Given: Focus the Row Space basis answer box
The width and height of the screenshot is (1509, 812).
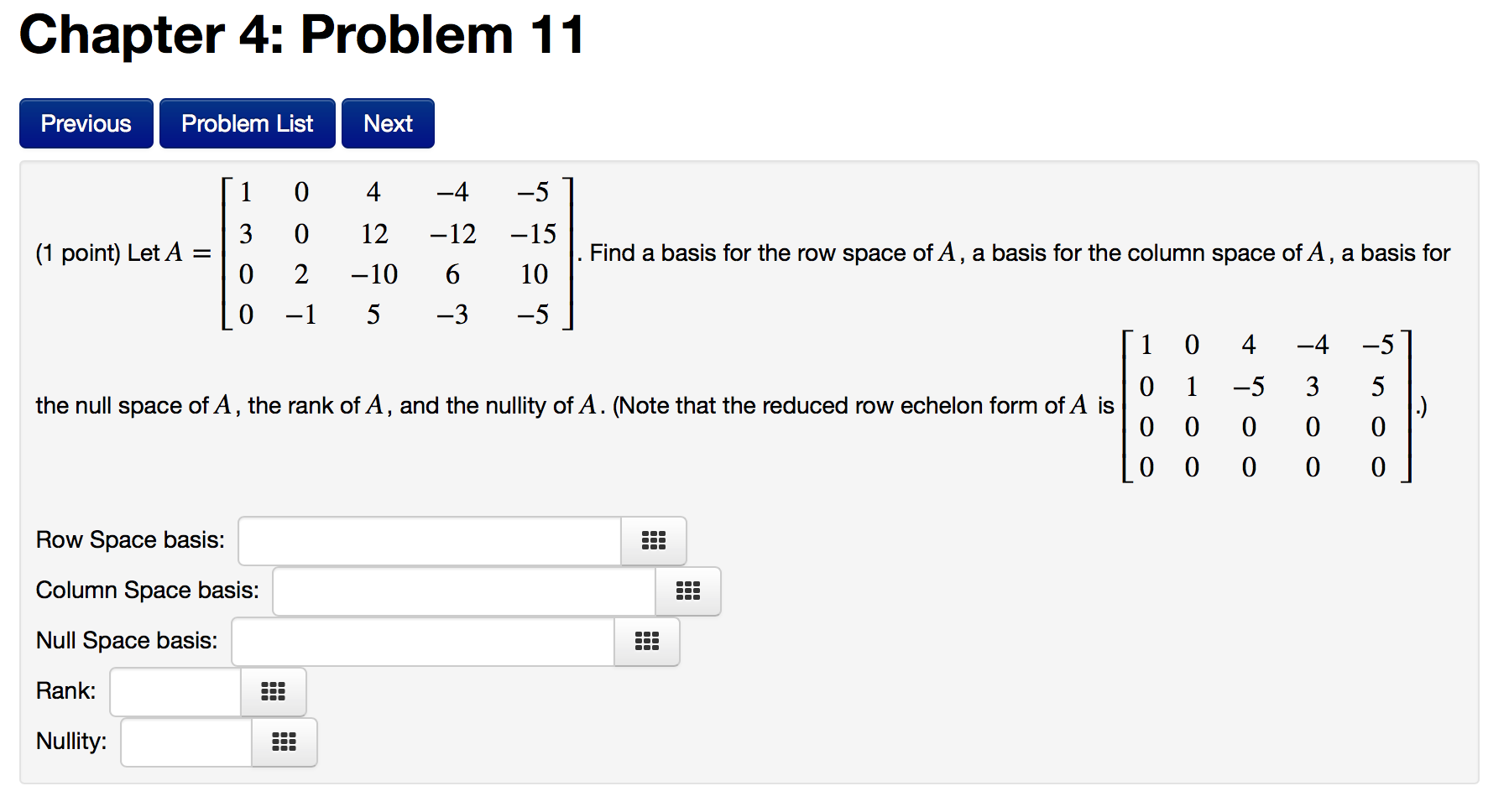Looking at the screenshot, I should coord(430,541).
